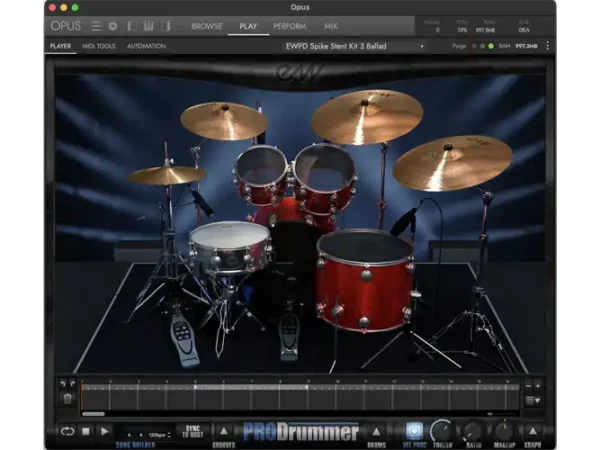
Task: Click the middle purge indicator dot
Action: (x=483, y=46)
